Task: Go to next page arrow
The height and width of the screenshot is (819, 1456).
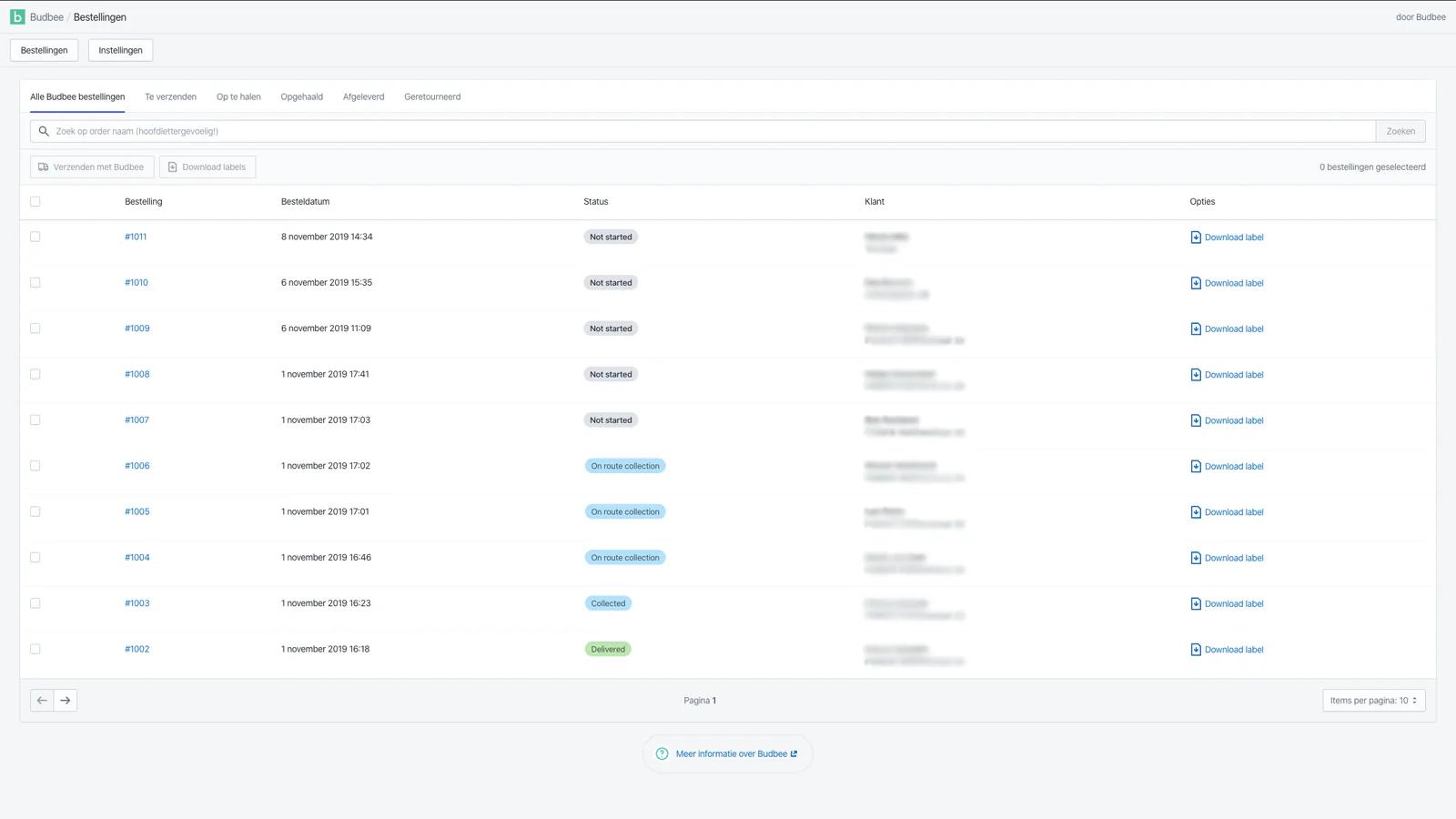Action: 66,701
